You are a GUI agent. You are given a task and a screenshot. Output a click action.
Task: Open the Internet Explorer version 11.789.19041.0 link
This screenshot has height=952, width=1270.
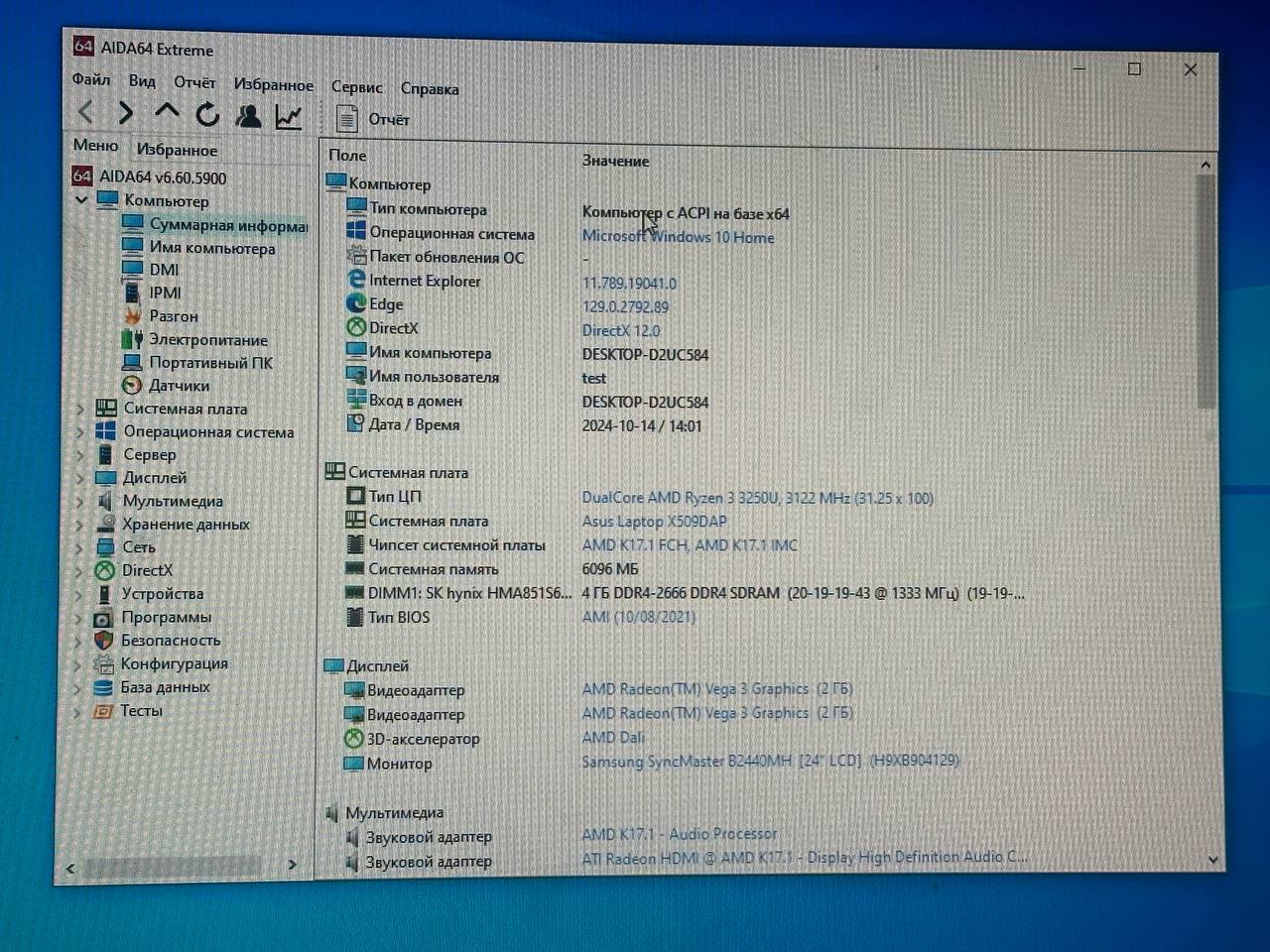point(629,284)
